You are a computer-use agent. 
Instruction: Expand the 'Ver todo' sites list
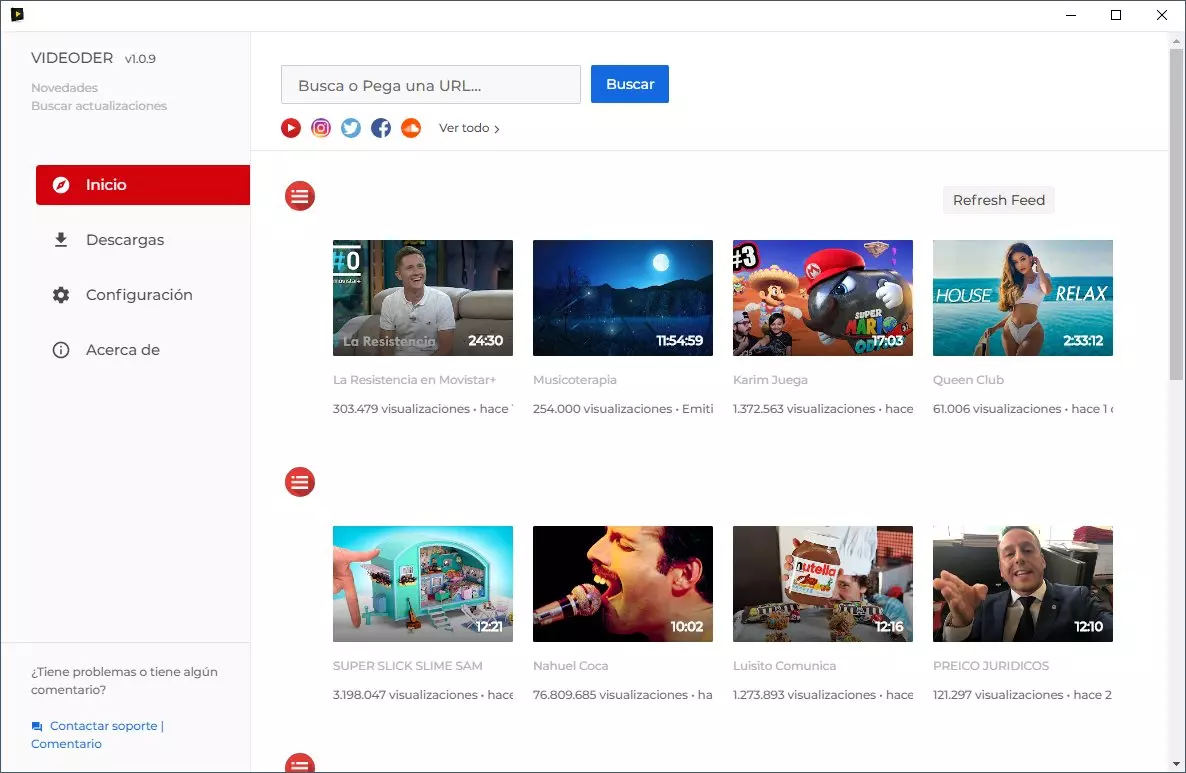point(469,128)
